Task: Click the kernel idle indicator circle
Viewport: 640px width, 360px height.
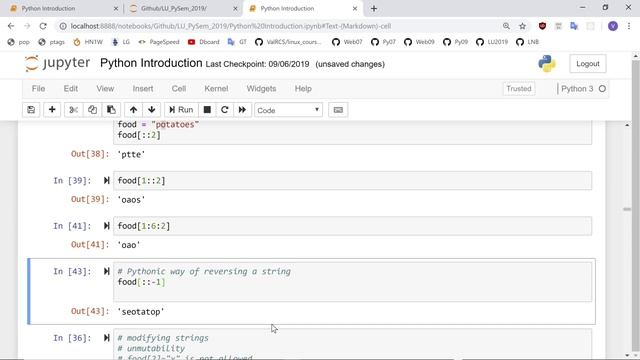Action: [x=602, y=89]
